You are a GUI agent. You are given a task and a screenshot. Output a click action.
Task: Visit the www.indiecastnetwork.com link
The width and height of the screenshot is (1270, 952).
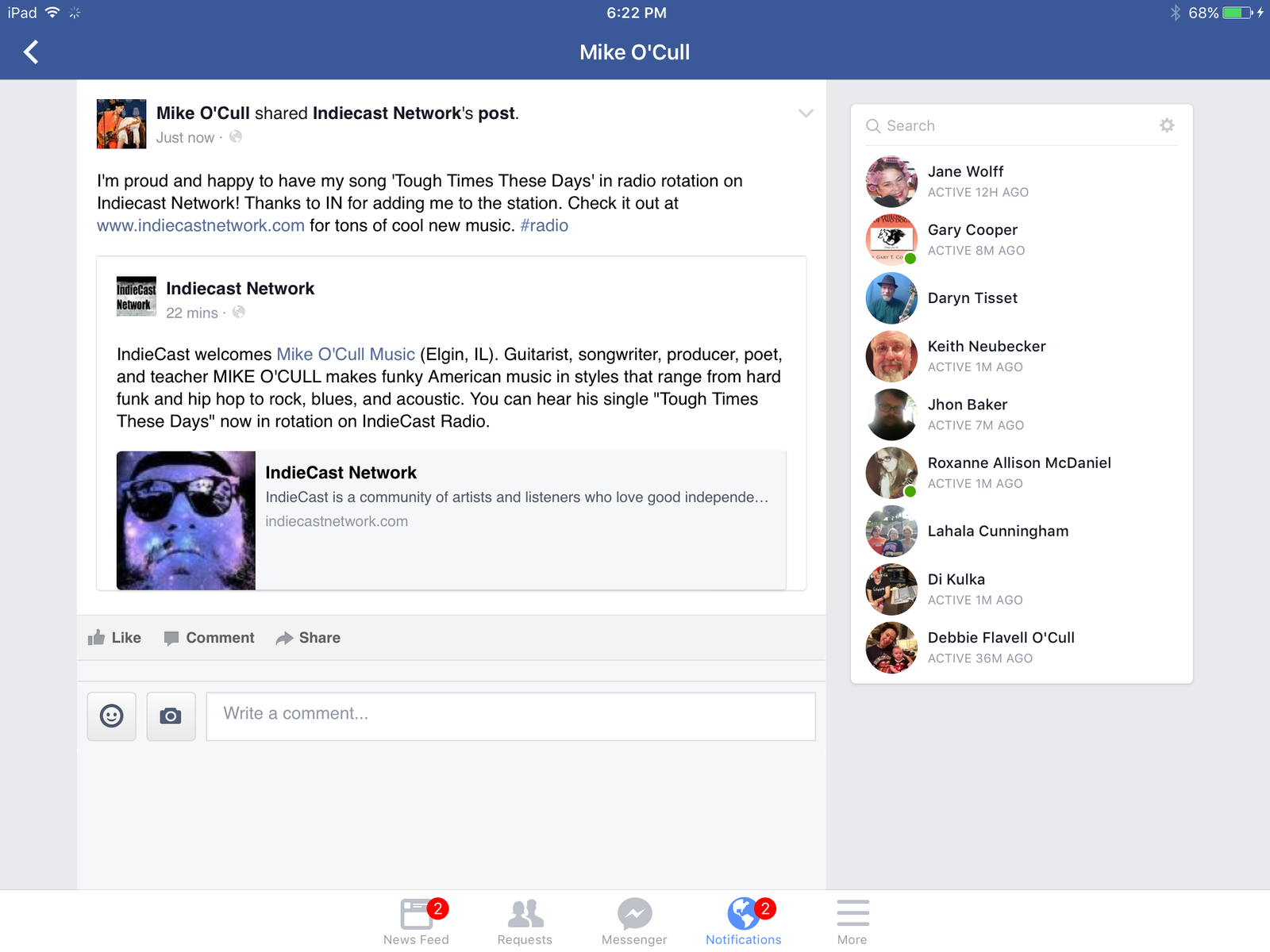pyautogui.click(x=201, y=225)
